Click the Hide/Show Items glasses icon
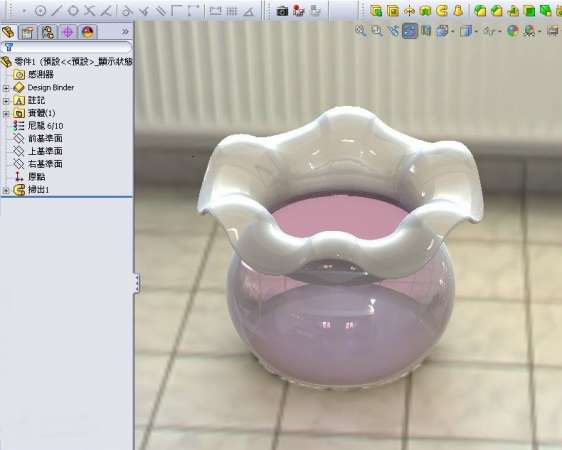The image size is (562, 450). point(489,31)
